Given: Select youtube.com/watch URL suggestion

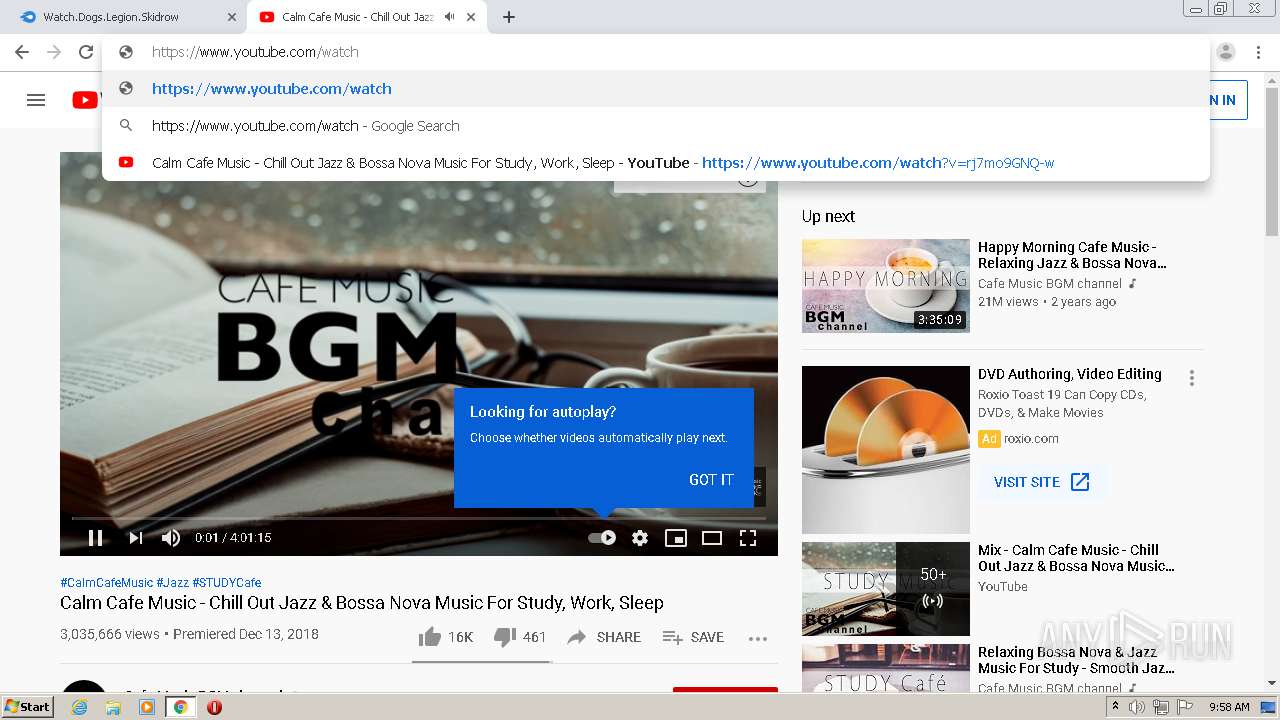Looking at the screenshot, I should pos(656,89).
